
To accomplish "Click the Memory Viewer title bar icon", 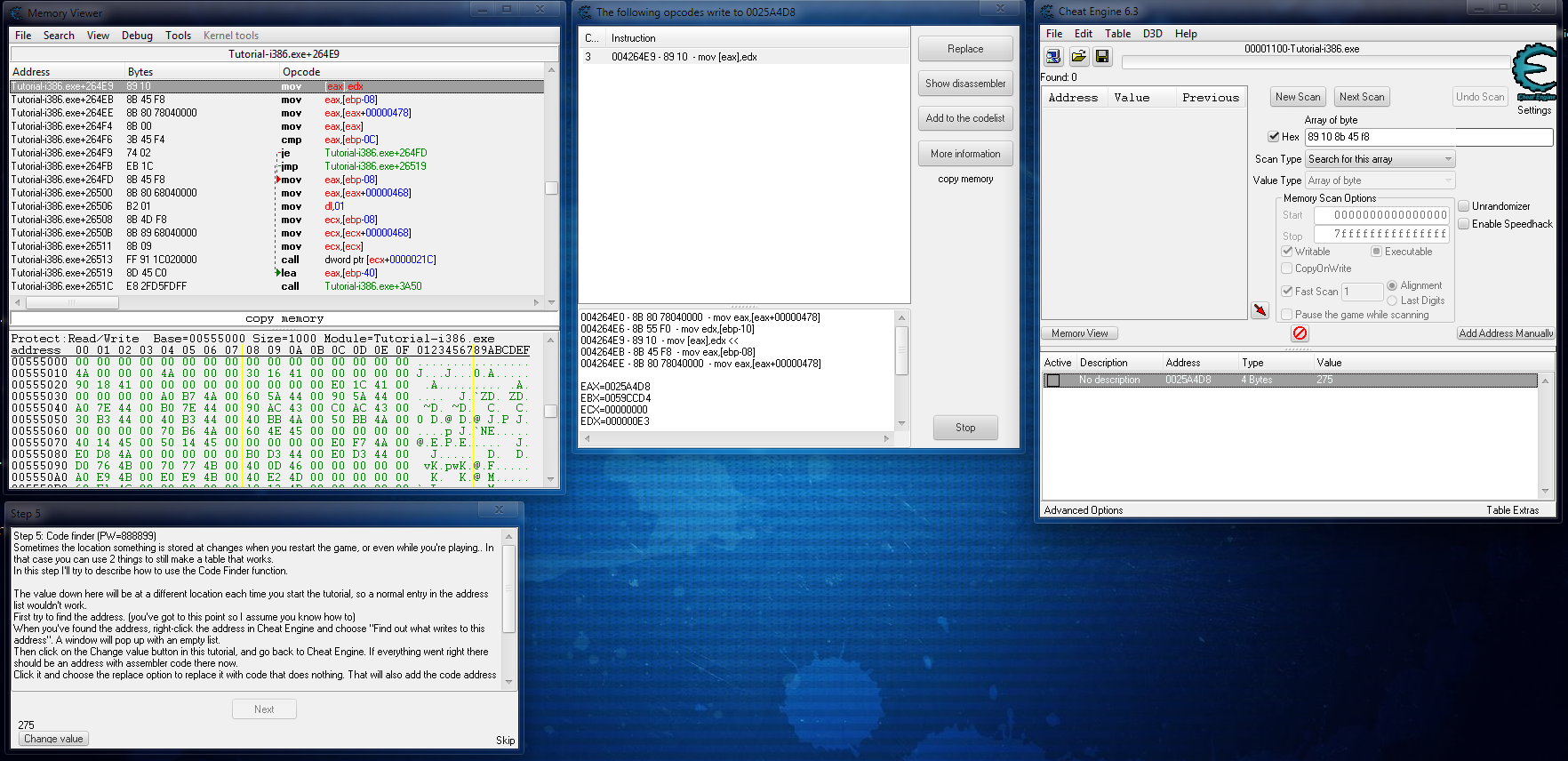I will [x=17, y=12].
